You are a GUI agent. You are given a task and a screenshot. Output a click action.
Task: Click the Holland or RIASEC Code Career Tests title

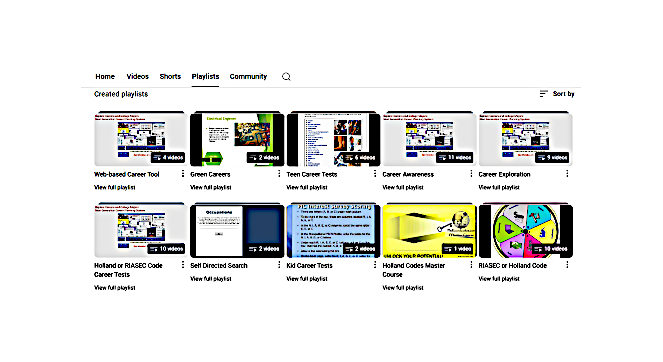tap(128, 270)
